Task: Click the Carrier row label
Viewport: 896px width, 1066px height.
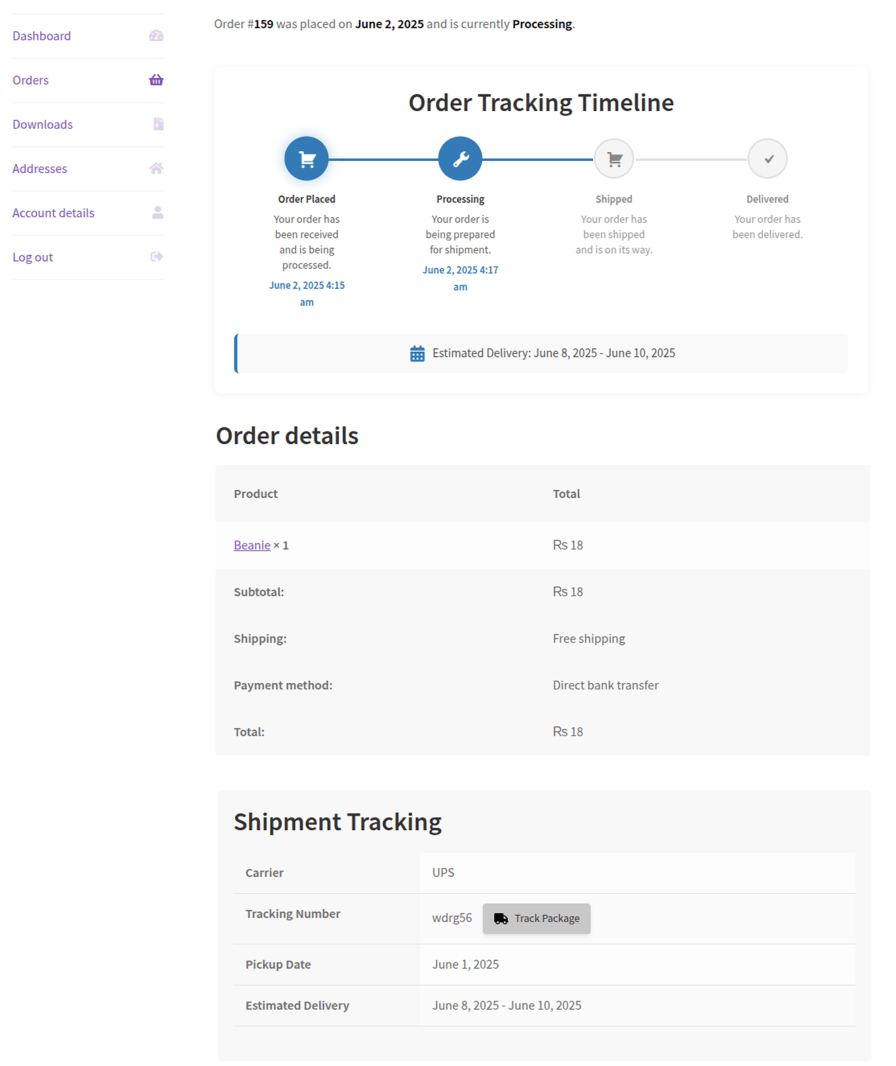Action: [264, 872]
